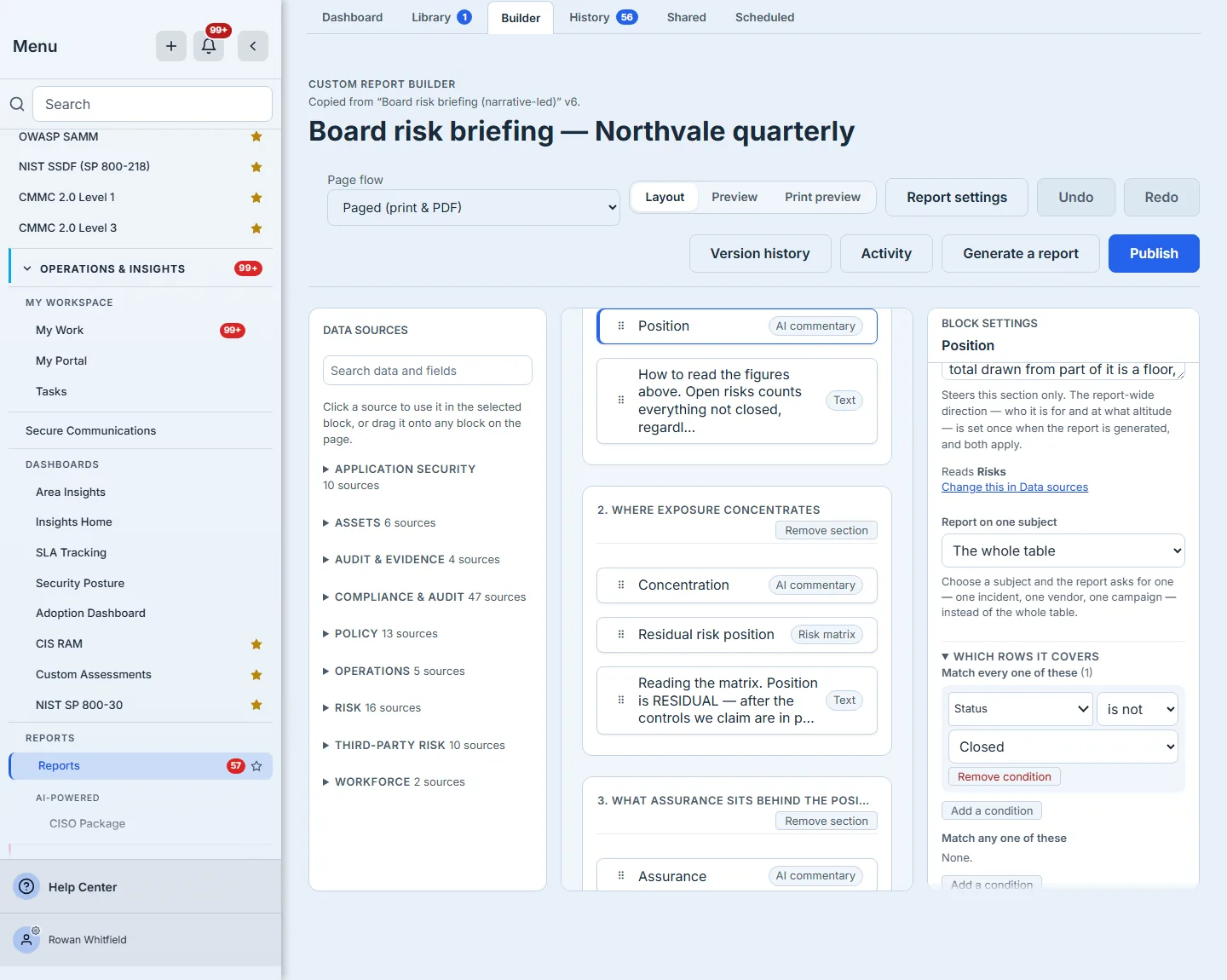This screenshot has width=1227, height=980.
Task: Expand the Third-Party Risk sources group
Action: coord(414,745)
